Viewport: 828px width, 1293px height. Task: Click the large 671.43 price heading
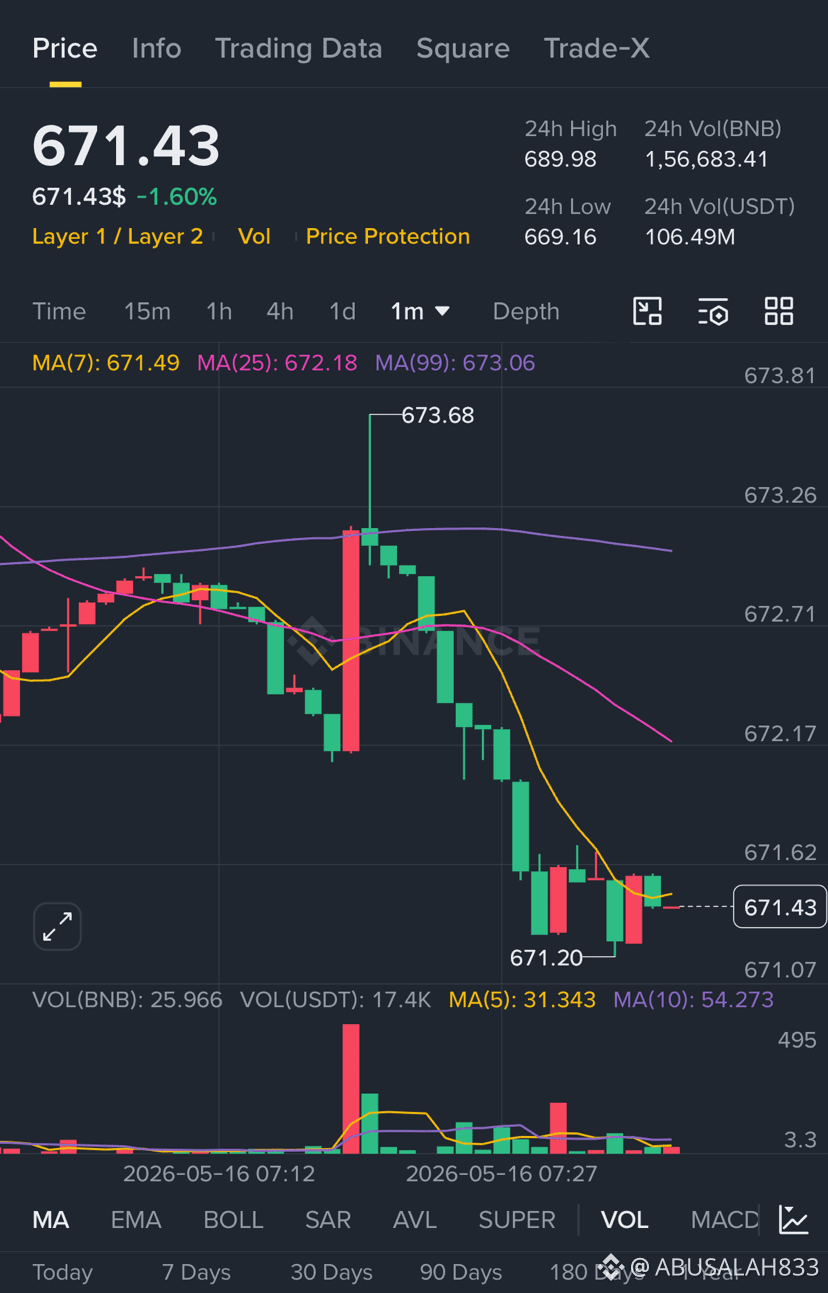(126, 146)
